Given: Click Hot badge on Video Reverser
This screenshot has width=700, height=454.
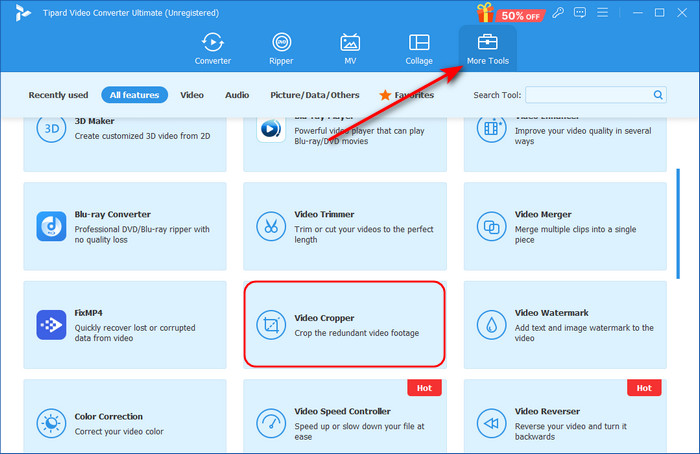Looking at the screenshot, I should pyautogui.click(x=644, y=388).
